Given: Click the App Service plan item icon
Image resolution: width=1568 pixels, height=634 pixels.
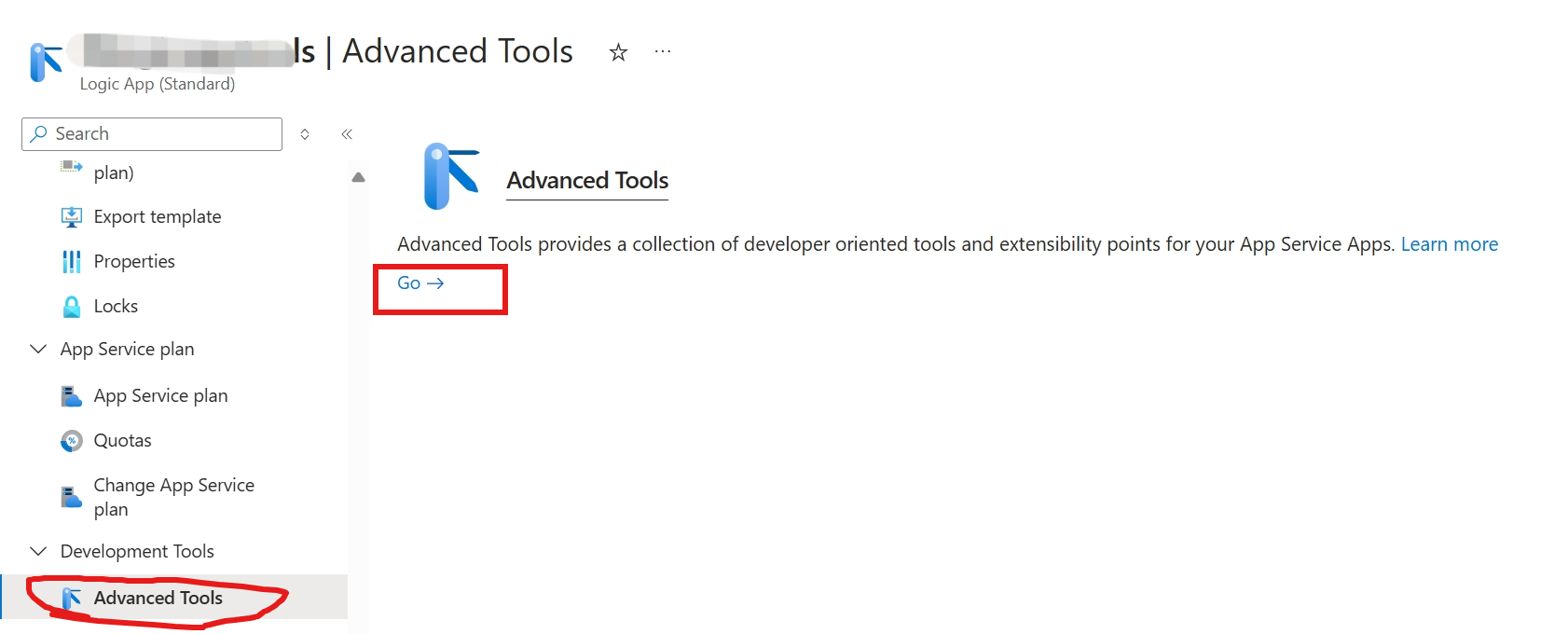Looking at the screenshot, I should [71, 395].
